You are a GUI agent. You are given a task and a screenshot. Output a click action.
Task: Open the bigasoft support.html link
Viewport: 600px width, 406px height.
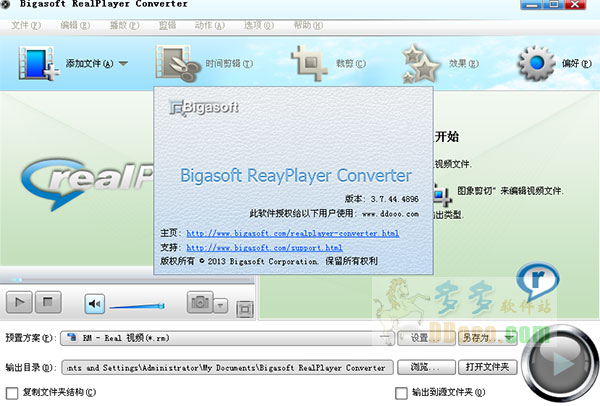click(264, 248)
